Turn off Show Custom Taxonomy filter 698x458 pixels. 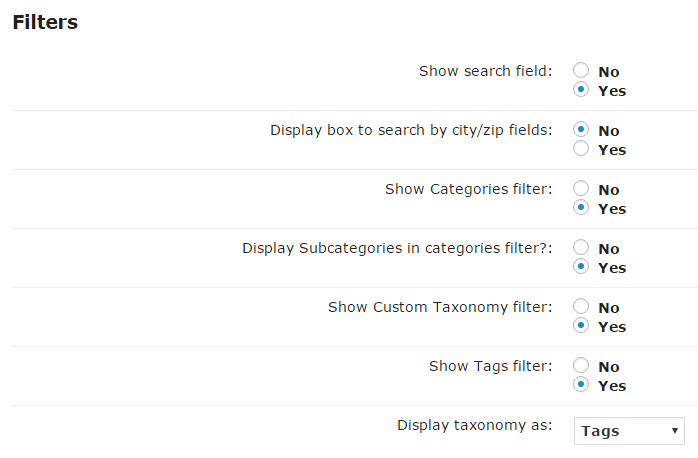(x=580, y=306)
